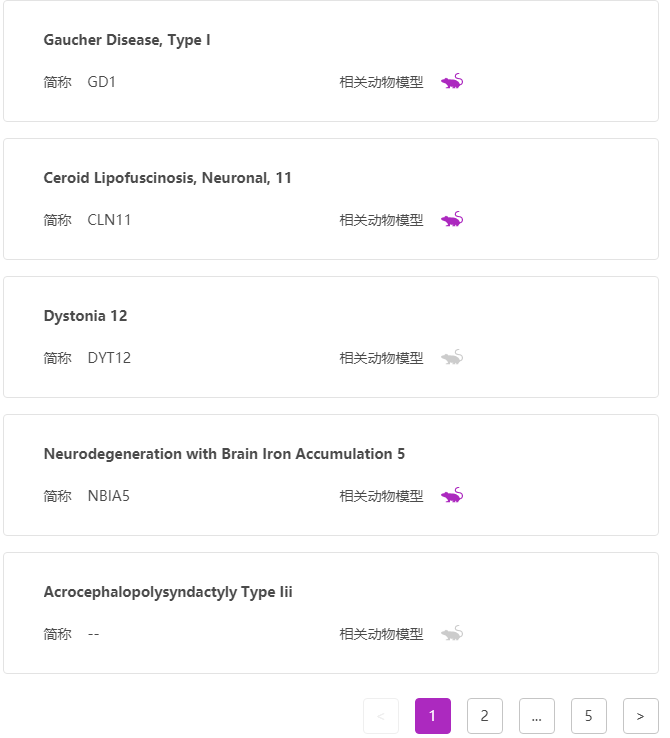Select the purple mouse icon for NBIA5
The width and height of the screenshot is (670, 738).
click(452, 496)
